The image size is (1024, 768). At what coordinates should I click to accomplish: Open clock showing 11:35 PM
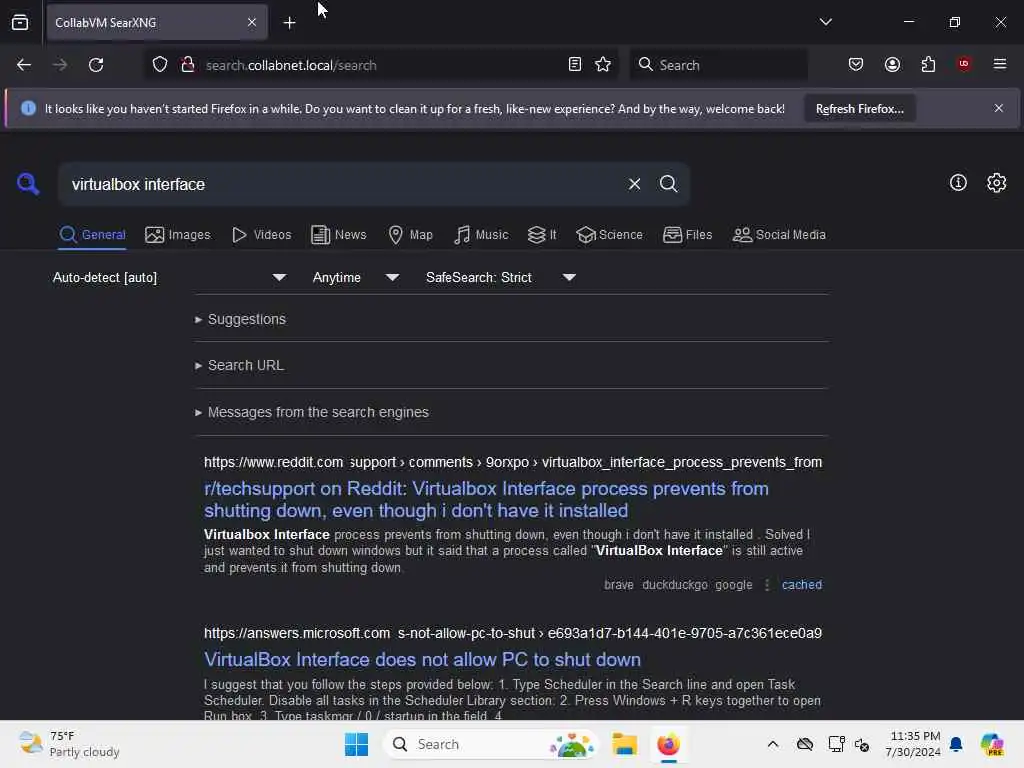(x=913, y=744)
